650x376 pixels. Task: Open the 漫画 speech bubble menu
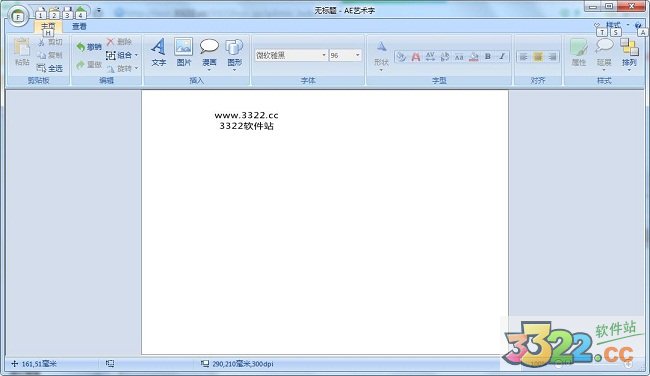click(209, 54)
